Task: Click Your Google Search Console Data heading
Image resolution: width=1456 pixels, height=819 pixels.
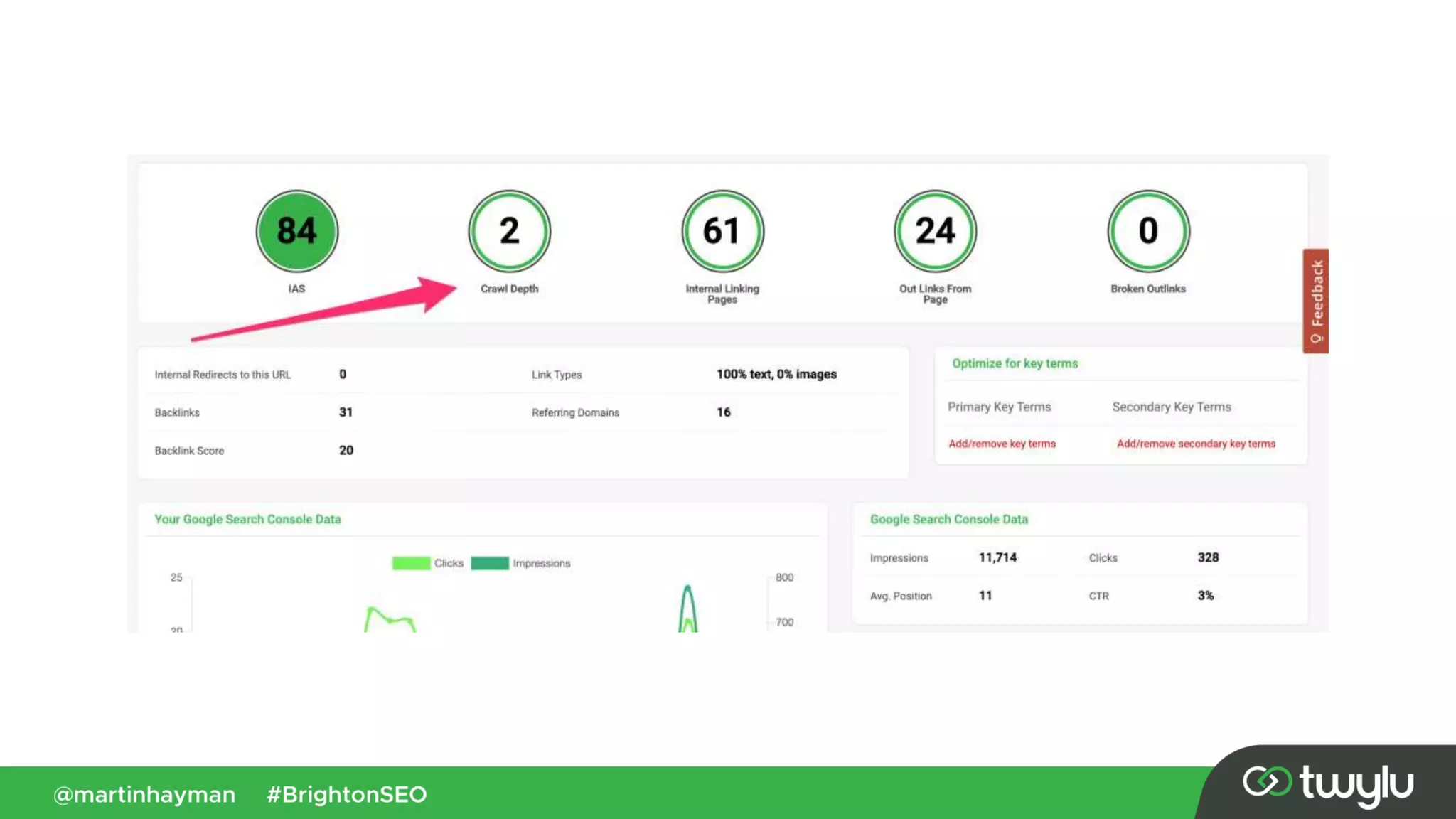Action: pyautogui.click(x=247, y=520)
